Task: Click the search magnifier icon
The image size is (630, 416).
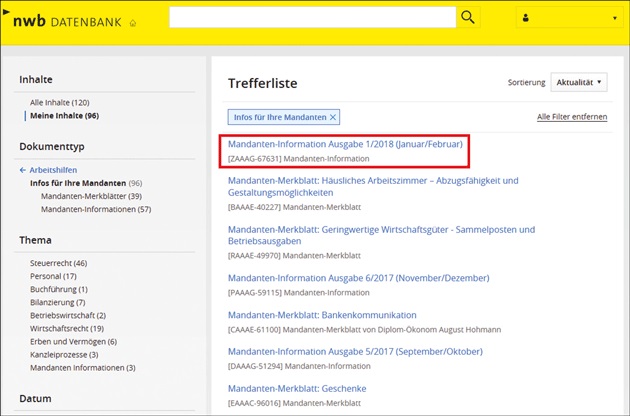Action: pos(468,18)
